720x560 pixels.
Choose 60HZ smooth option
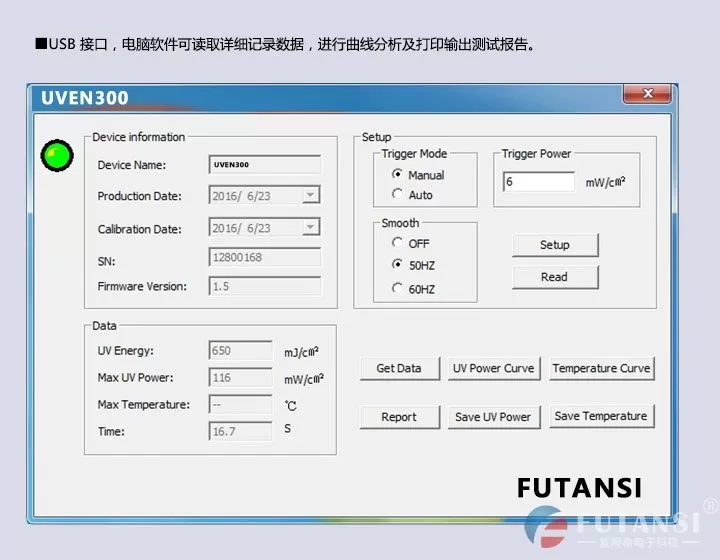pyautogui.click(x=398, y=289)
